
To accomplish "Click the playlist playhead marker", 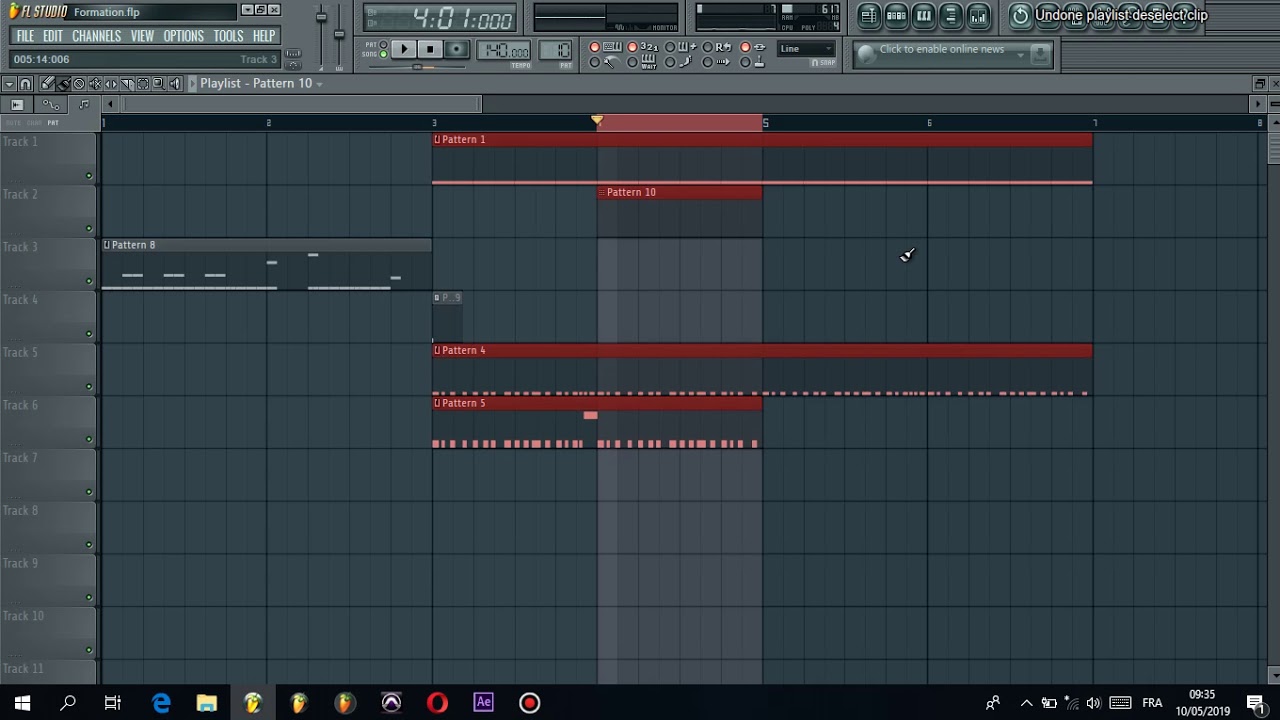I will (x=597, y=121).
